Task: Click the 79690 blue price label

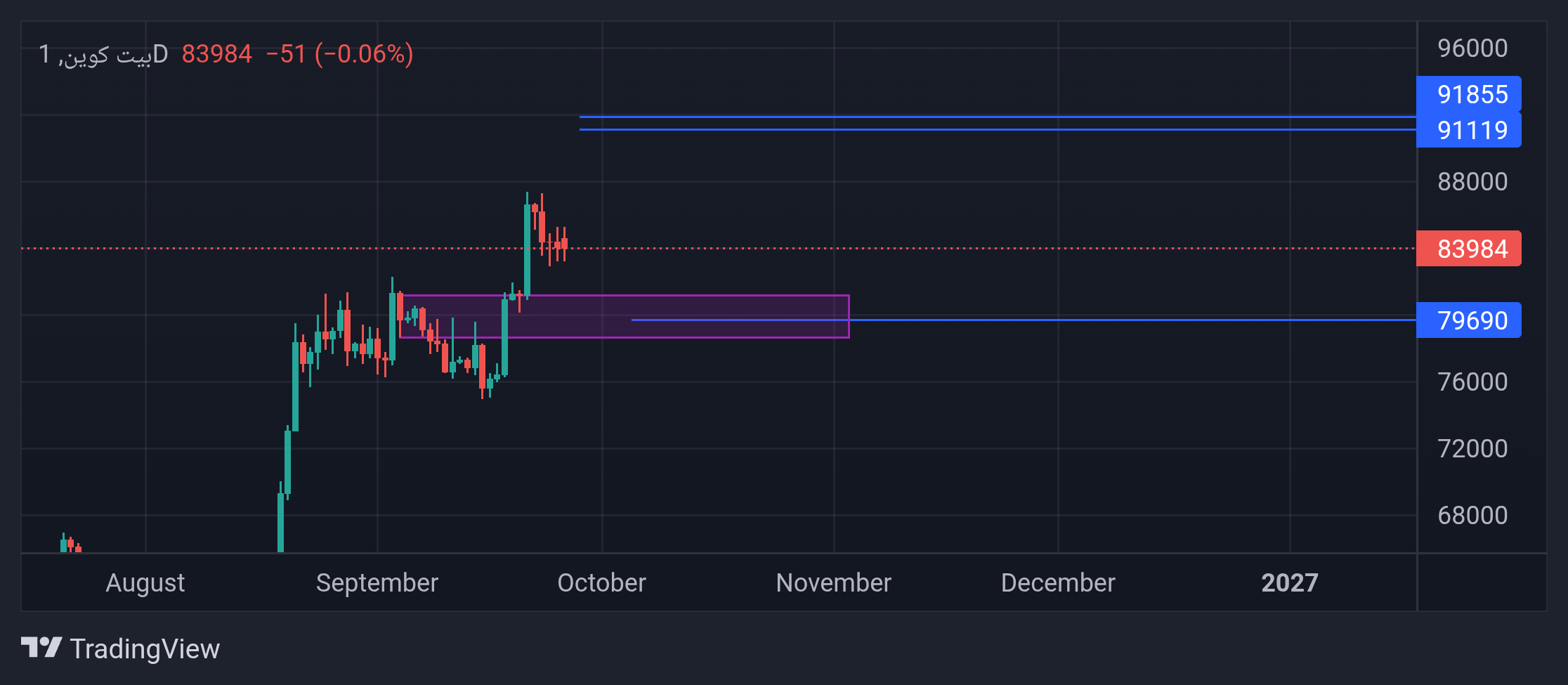Action: tap(1468, 320)
